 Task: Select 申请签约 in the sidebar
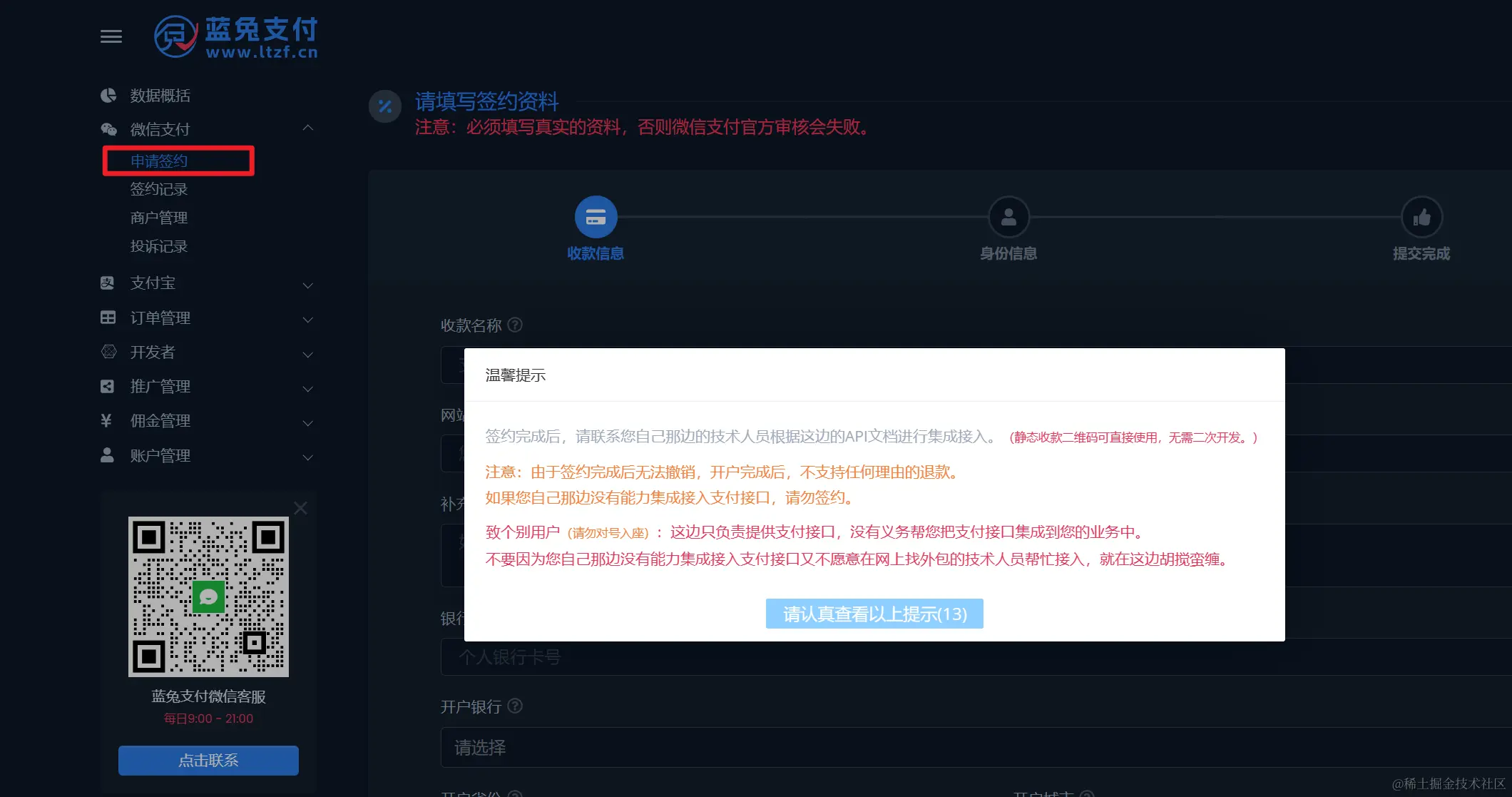pos(158,161)
